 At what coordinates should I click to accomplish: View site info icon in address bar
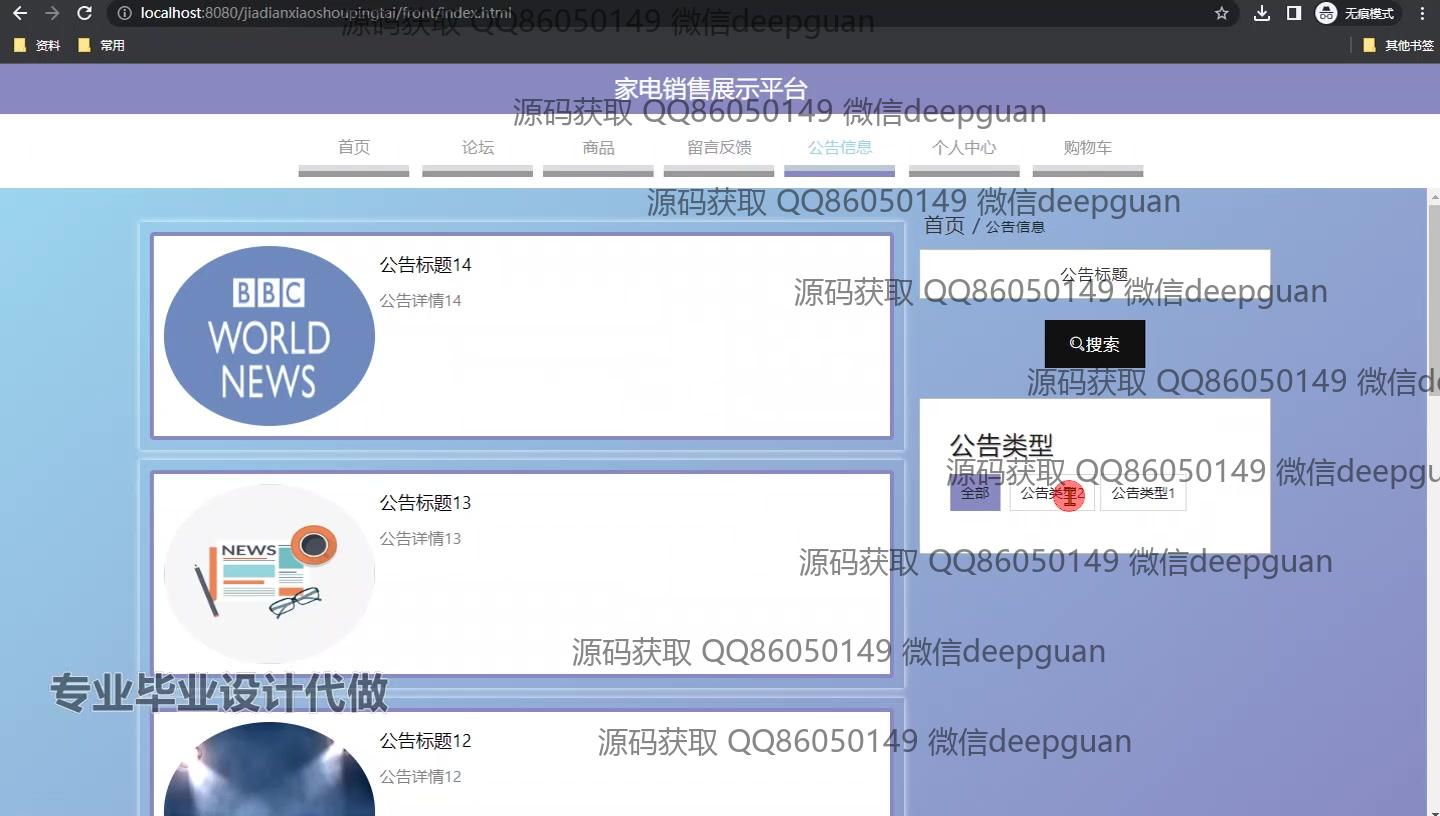[x=124, y=13]
